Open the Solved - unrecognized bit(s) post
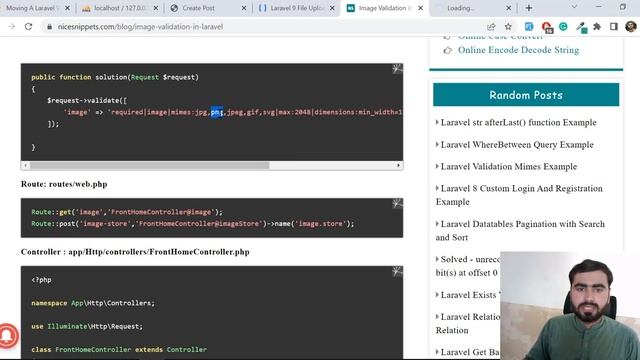Screen dimensions: 640x360 click(468, 266)
